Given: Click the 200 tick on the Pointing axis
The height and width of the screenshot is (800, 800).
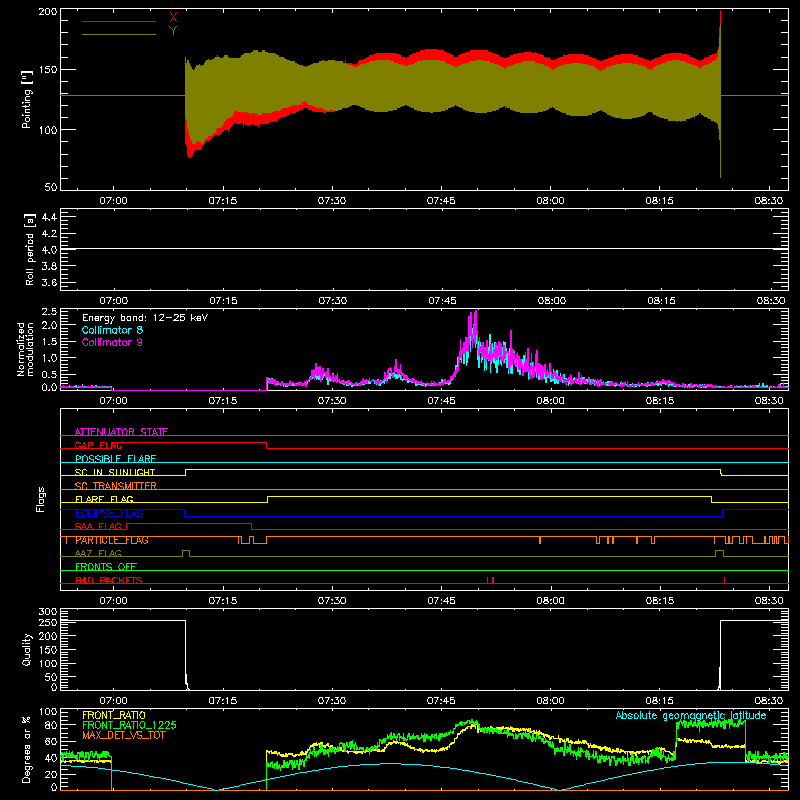Looking at the screenshot, I should coord(48,12).
